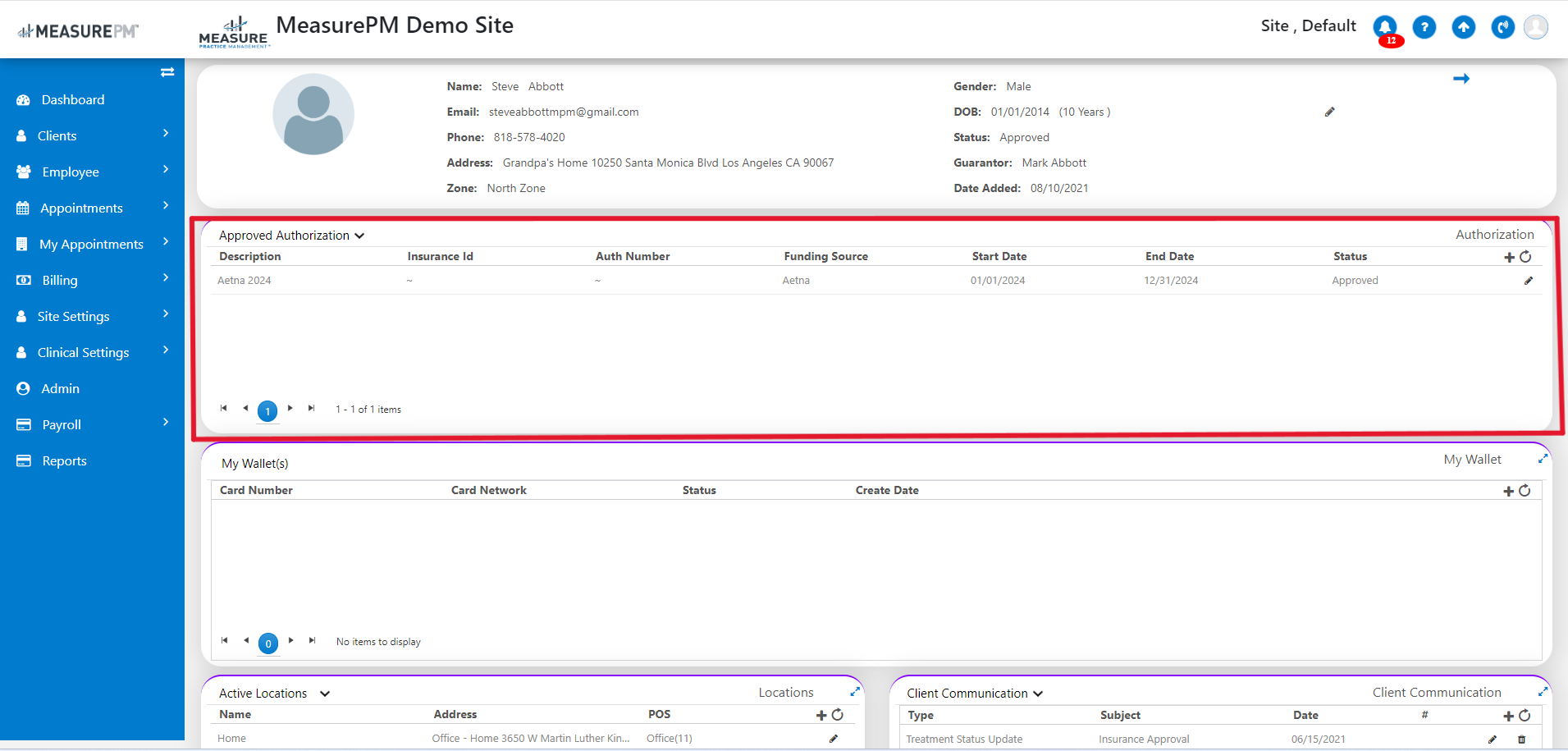Image resolution: width=1568 pixels, height=751 pixels.
Task: Click the phone call icon in header
Action: 1503,27
